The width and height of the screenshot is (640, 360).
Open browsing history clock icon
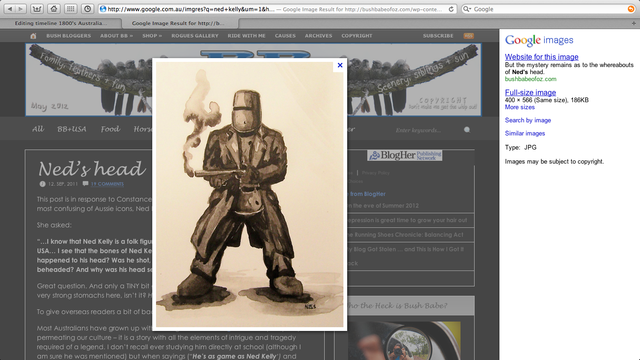pyautogui.click(x=87, y=9)
